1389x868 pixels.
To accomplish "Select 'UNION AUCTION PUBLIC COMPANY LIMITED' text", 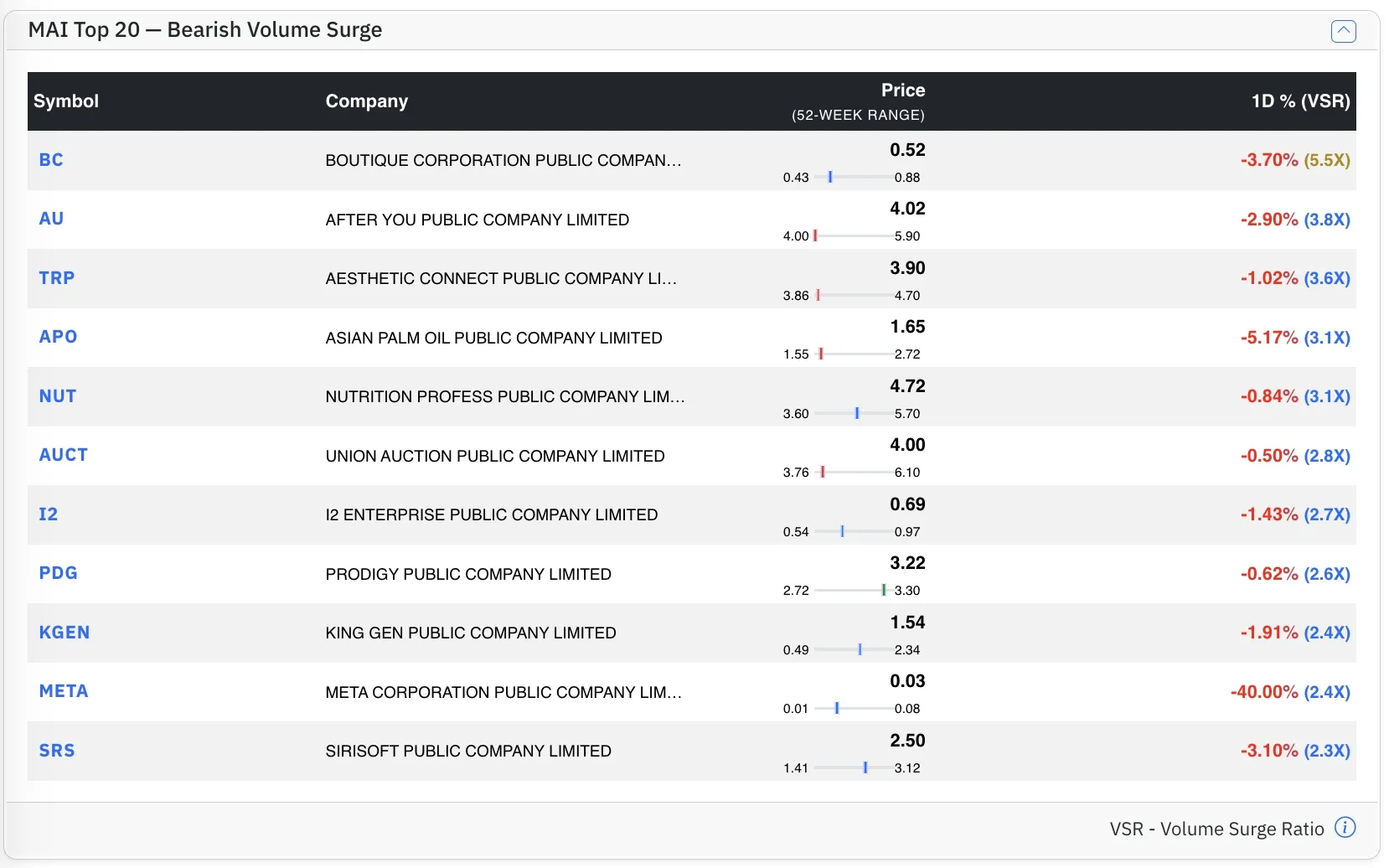I will (495, 456).
